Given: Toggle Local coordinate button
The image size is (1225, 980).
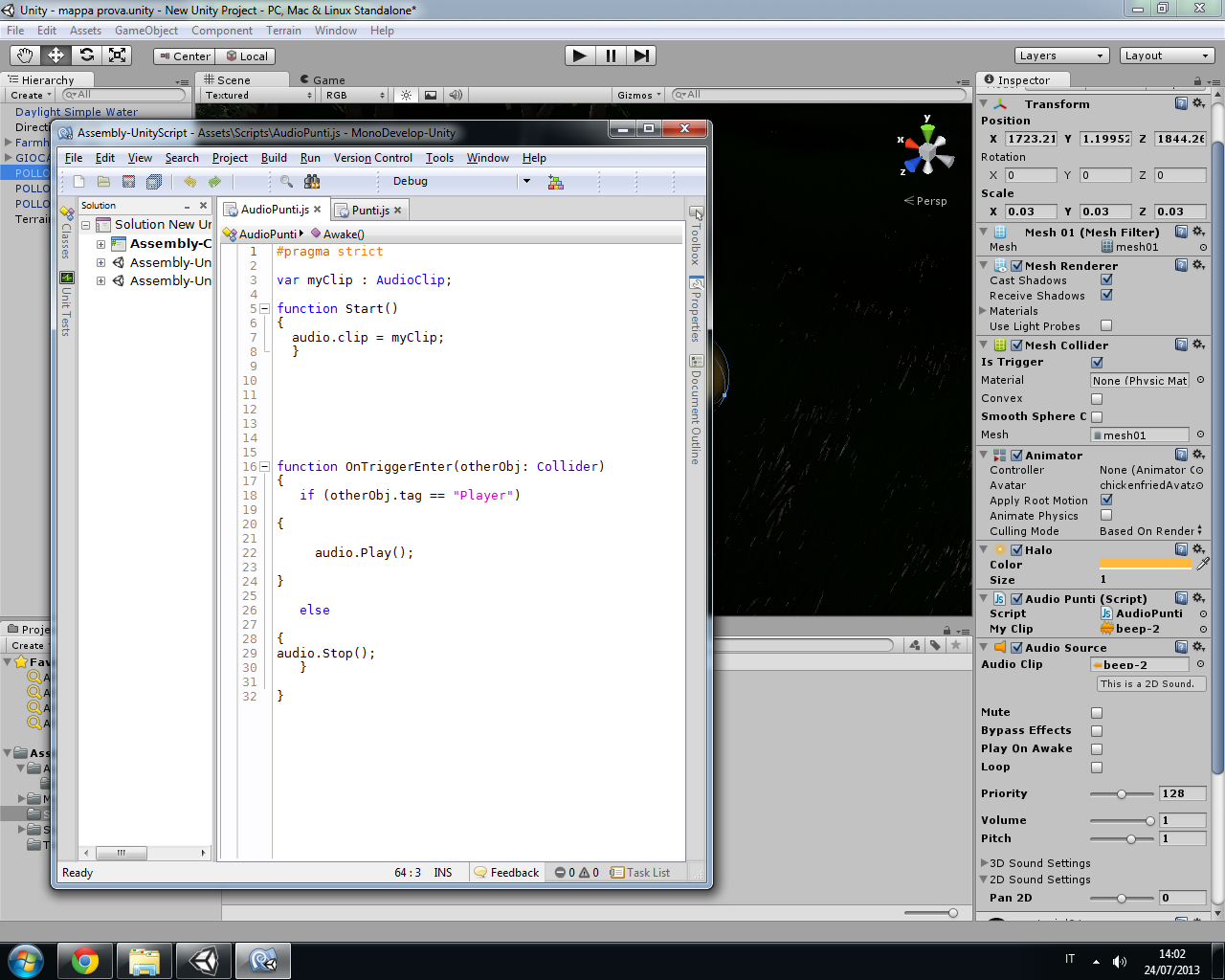Looking at the screenshot, I should point(245,56).
